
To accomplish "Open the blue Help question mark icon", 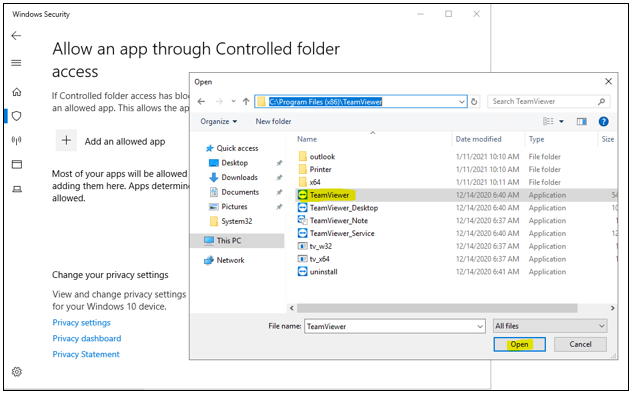I will [603, 121].
